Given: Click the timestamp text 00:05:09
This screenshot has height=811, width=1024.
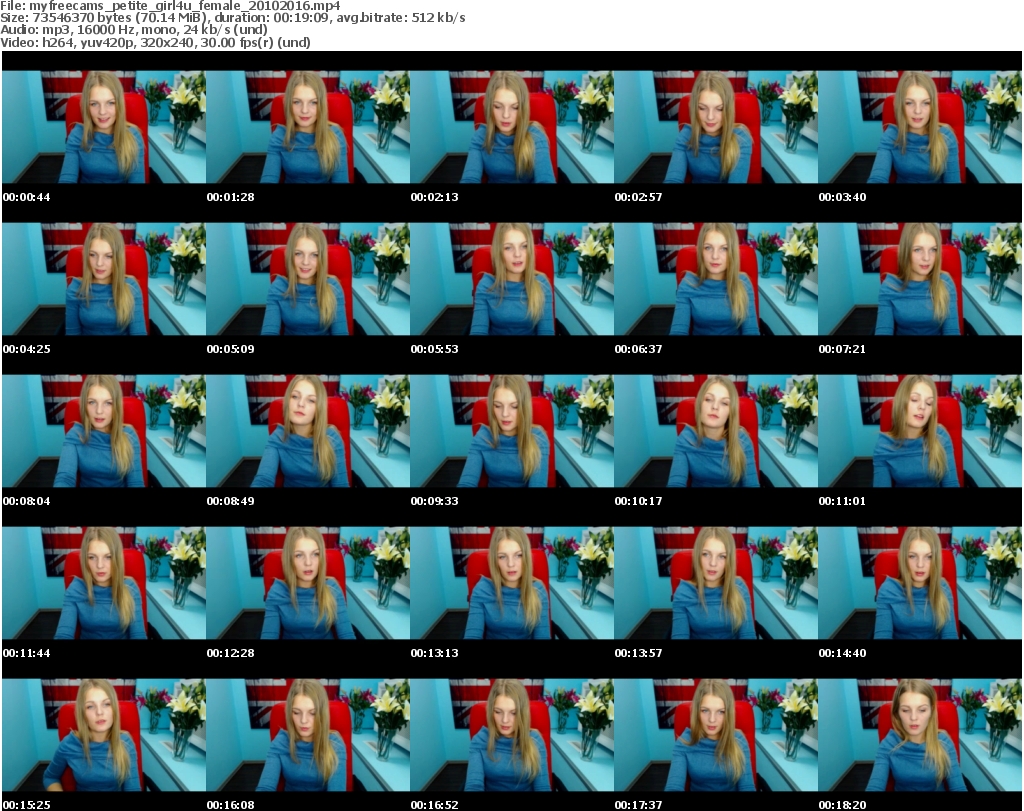Looking at the screenshot, I should pos(231,349).
